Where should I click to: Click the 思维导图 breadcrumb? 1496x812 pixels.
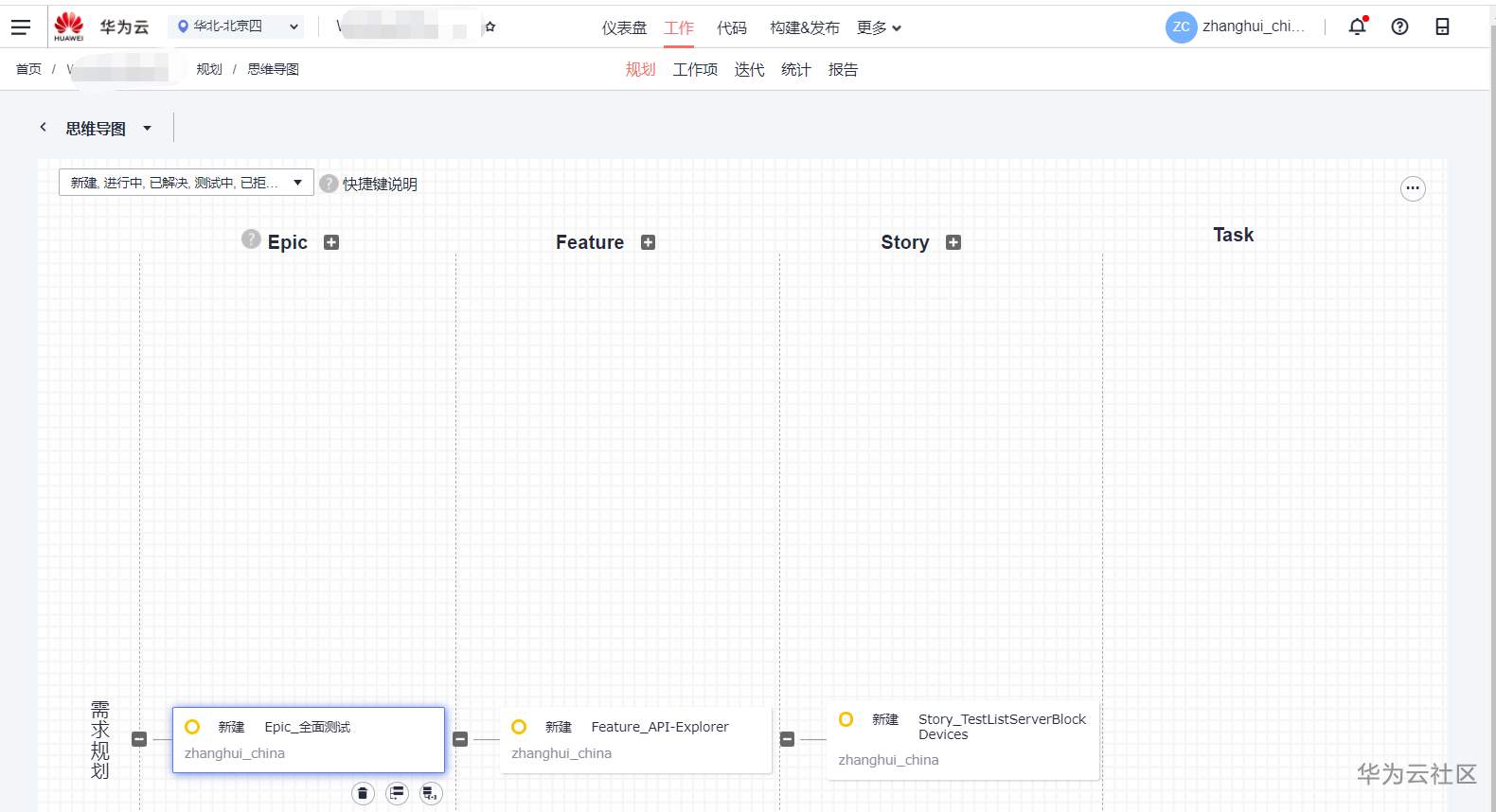(273, 69)
